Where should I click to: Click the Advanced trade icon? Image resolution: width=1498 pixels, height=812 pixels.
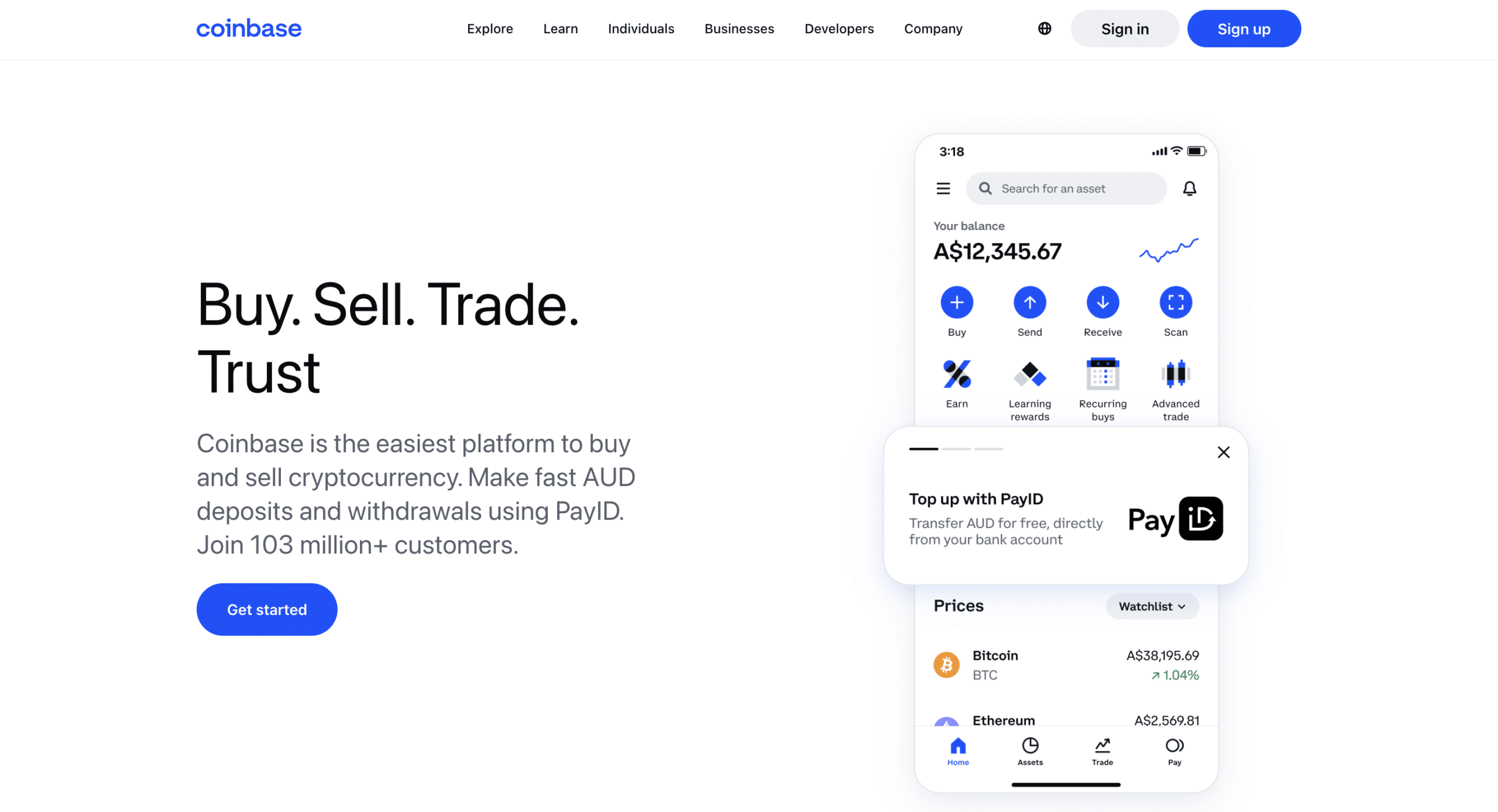1175,374
